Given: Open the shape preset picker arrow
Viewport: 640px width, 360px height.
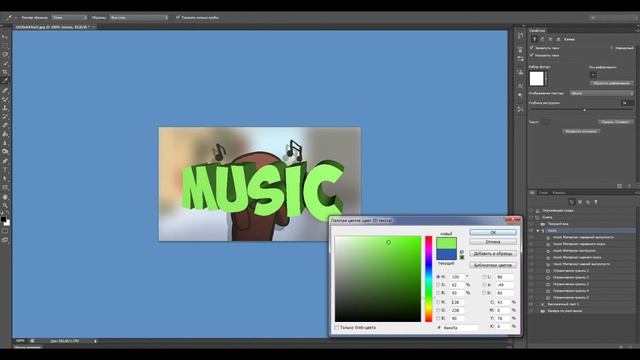Looking at the screenshot, I should point(546,78).
